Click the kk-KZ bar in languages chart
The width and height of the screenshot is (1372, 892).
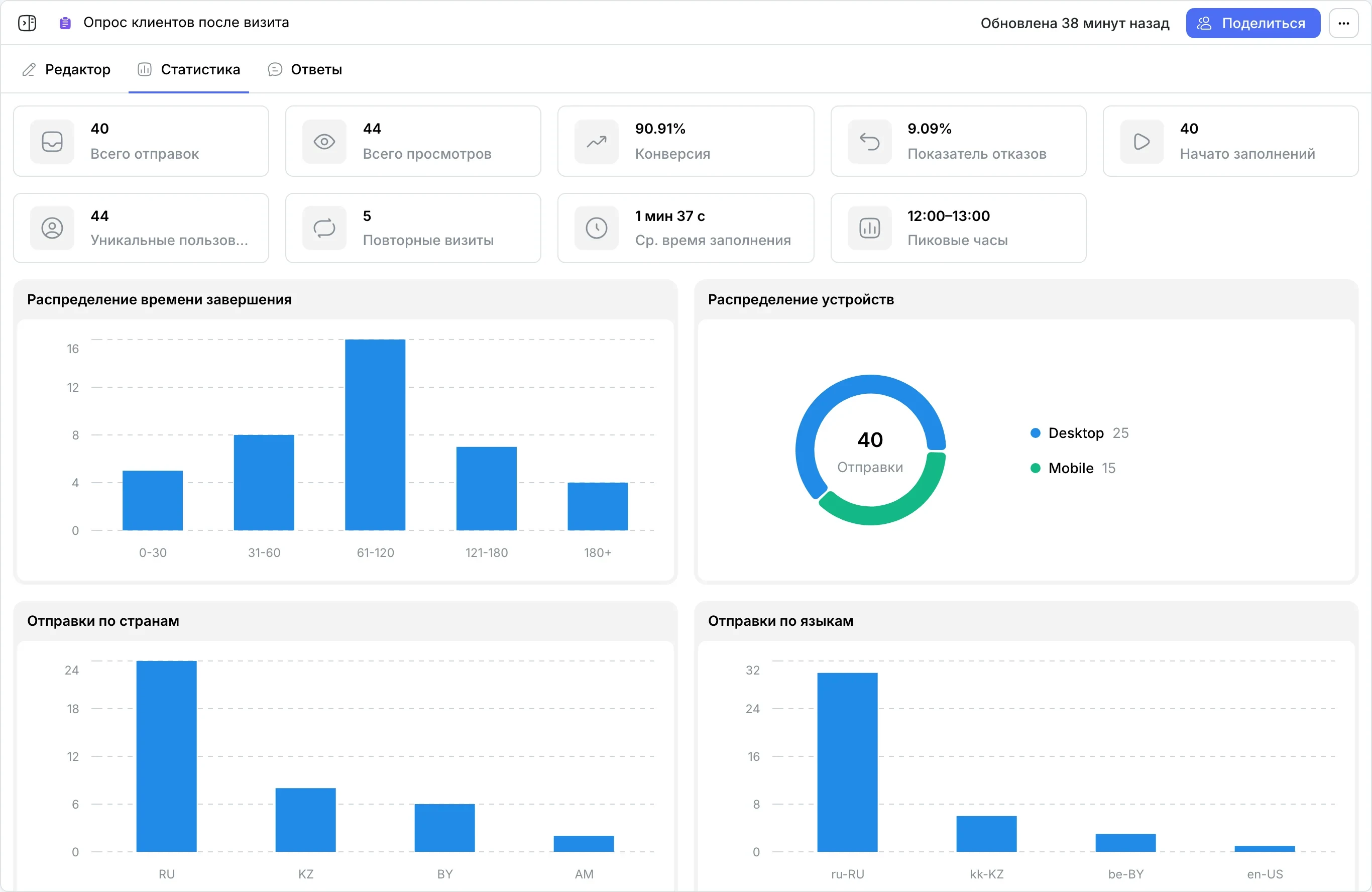986,834
